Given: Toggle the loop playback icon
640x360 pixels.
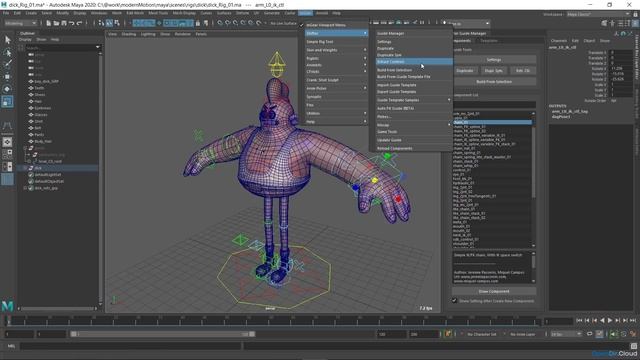Looking at the screenshot, I should point(589,334).
